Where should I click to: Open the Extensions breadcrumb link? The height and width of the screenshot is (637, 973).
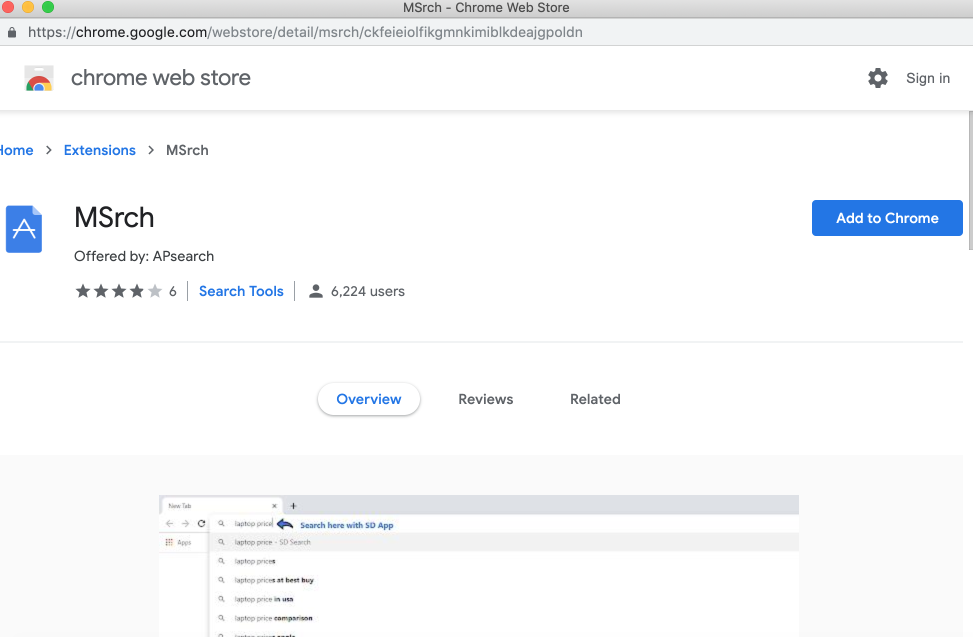click(99, 150)
